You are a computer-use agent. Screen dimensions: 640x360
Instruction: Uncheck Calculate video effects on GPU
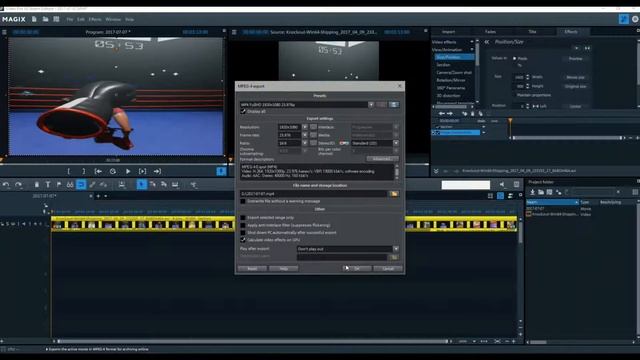(x=243, y=240)
